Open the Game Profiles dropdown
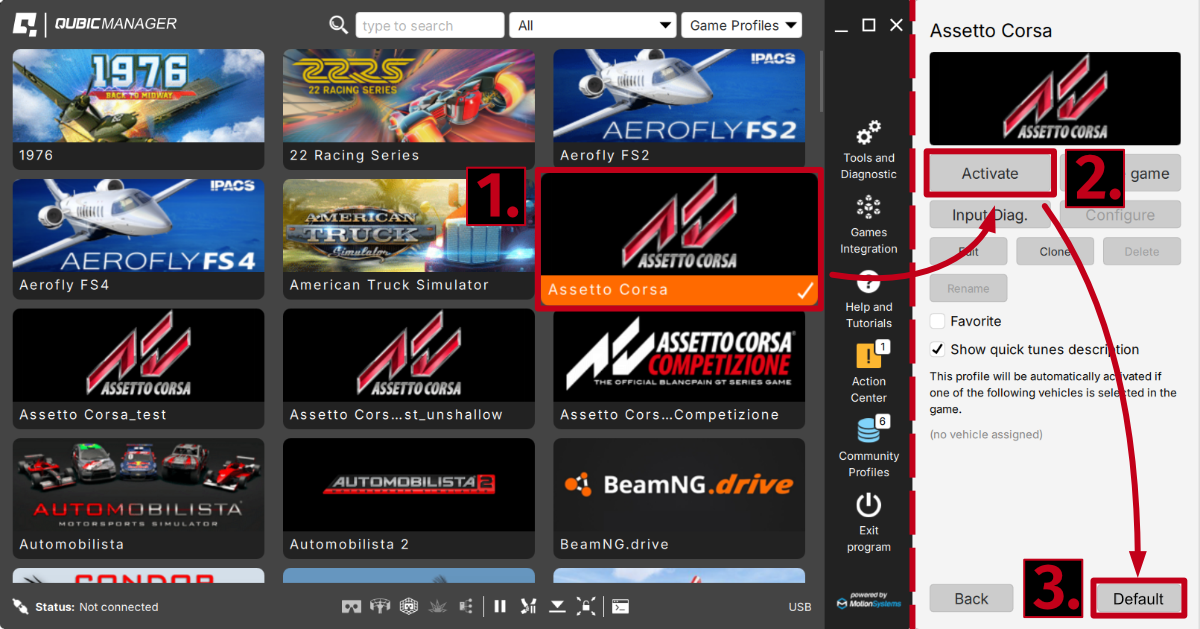The height and width of the screenshot is (629, 1200). click(742, 25)
